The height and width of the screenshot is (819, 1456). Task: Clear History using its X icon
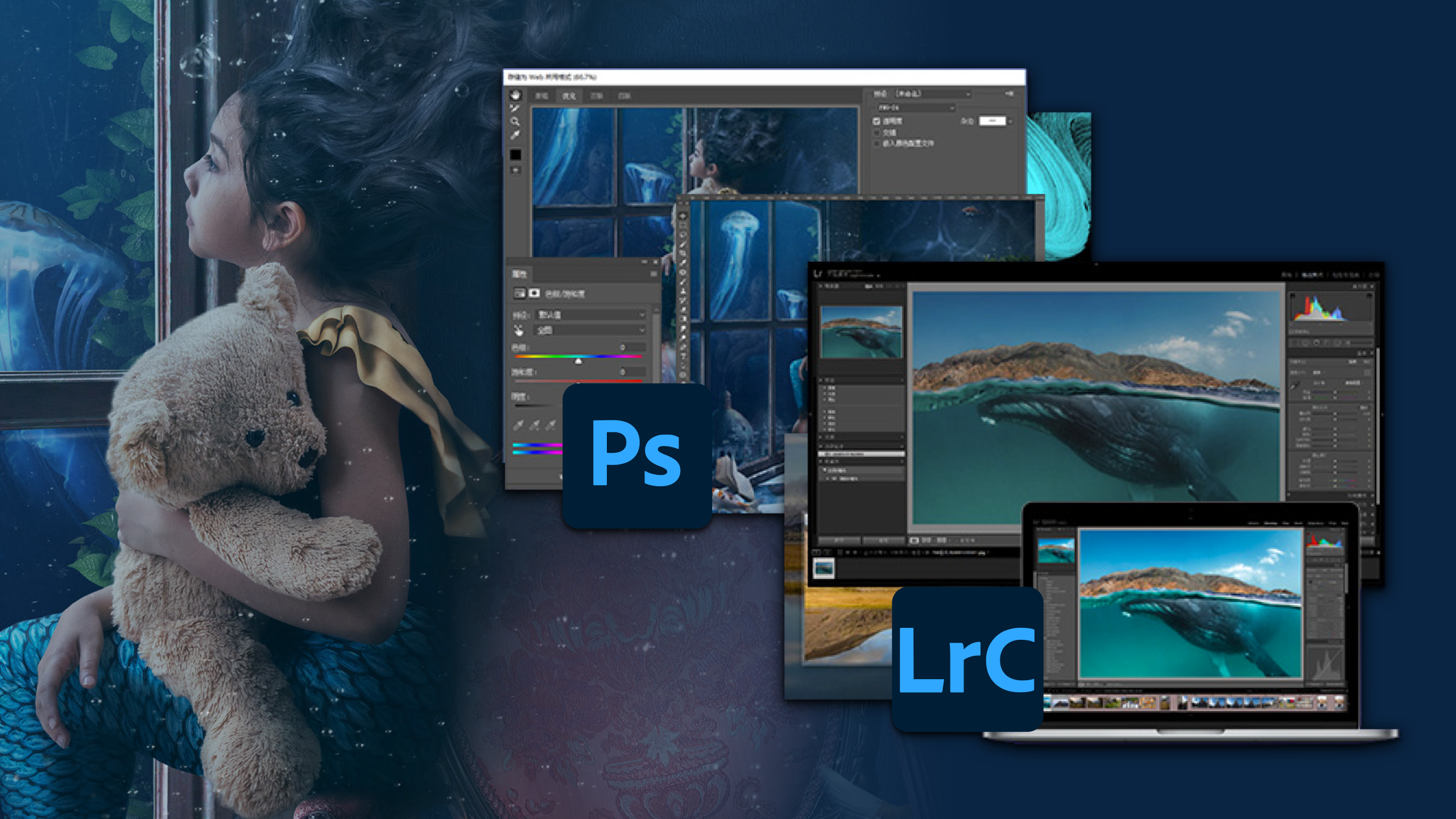901,446
